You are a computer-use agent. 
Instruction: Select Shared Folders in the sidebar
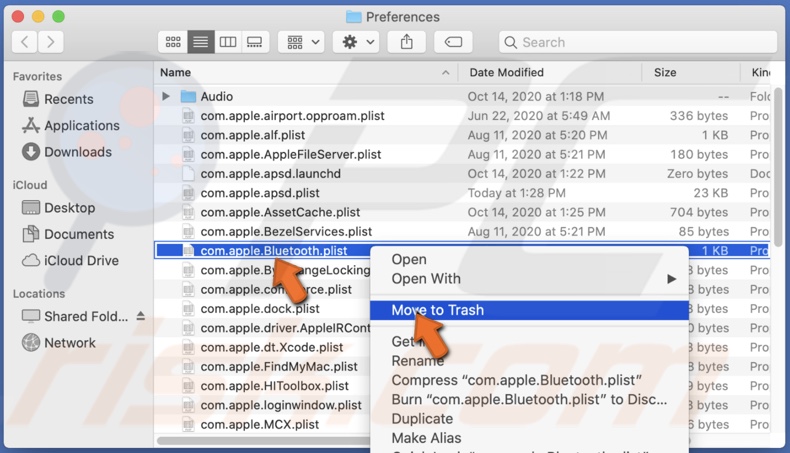click(x=76, y=316)
